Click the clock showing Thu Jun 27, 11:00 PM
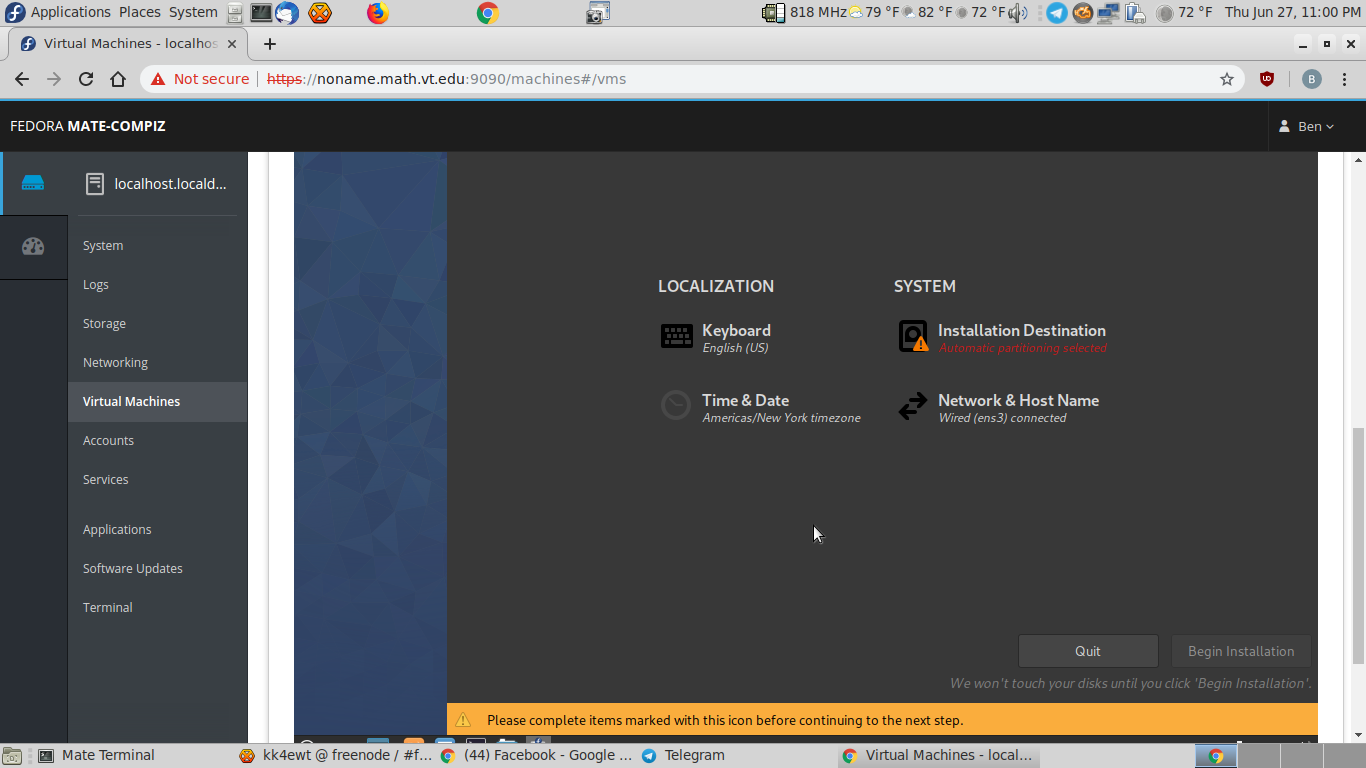This screenshot has width=1366, height=768. click(1292, 13)
